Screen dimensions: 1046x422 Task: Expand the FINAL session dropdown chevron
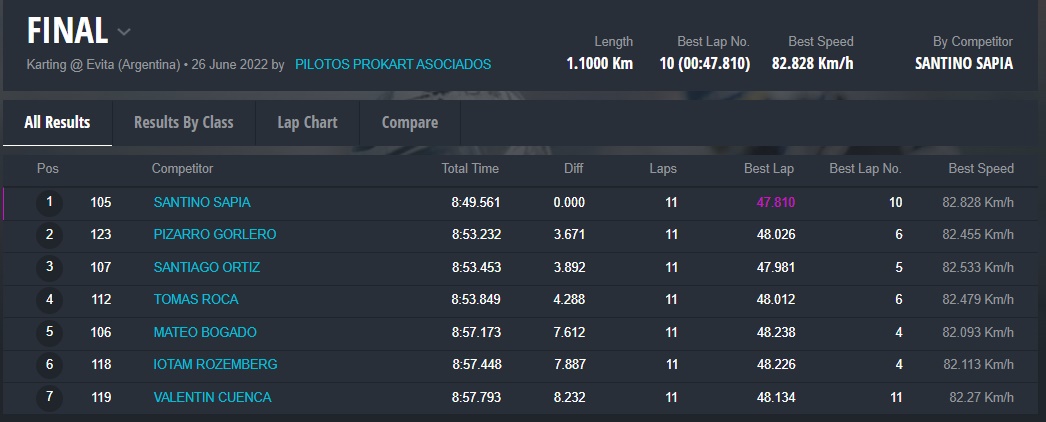[124, 32]
